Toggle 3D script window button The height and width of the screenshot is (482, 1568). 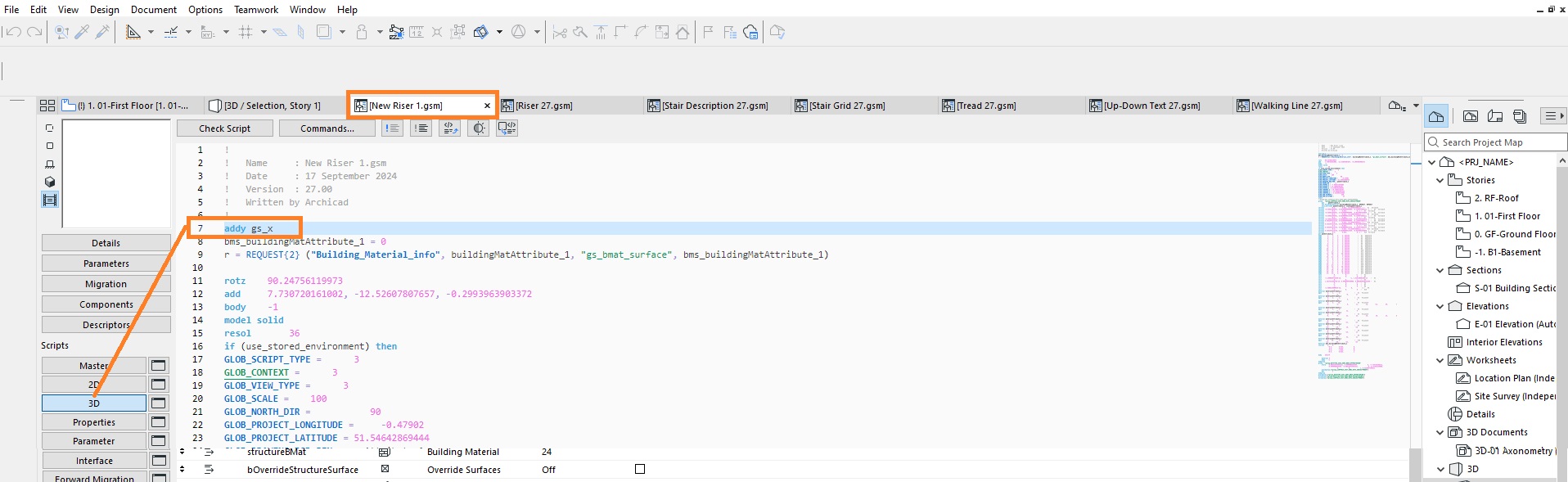(159, 403)
